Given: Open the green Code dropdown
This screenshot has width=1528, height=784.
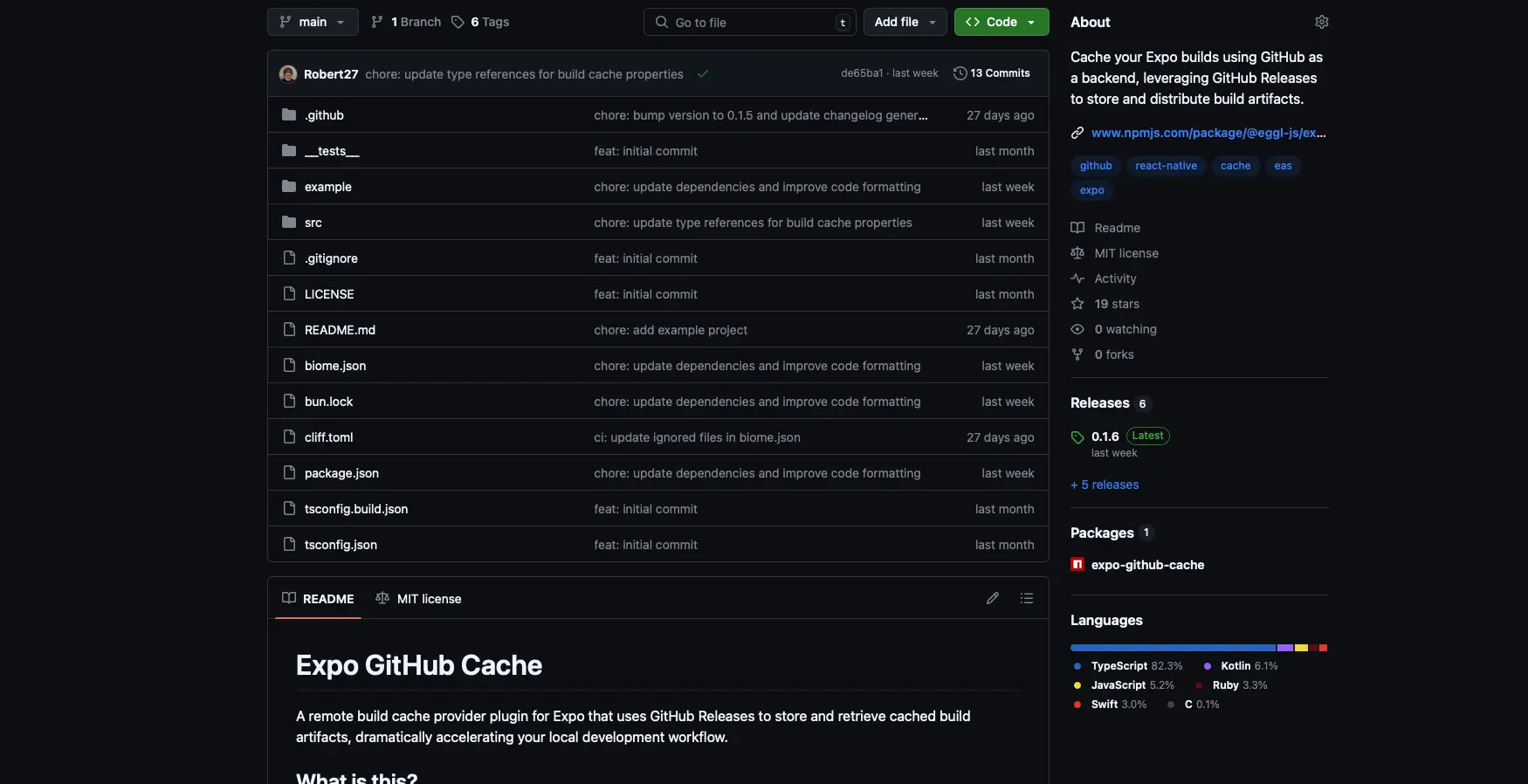Looking at the screenshot, I should tap(1001, 22).
